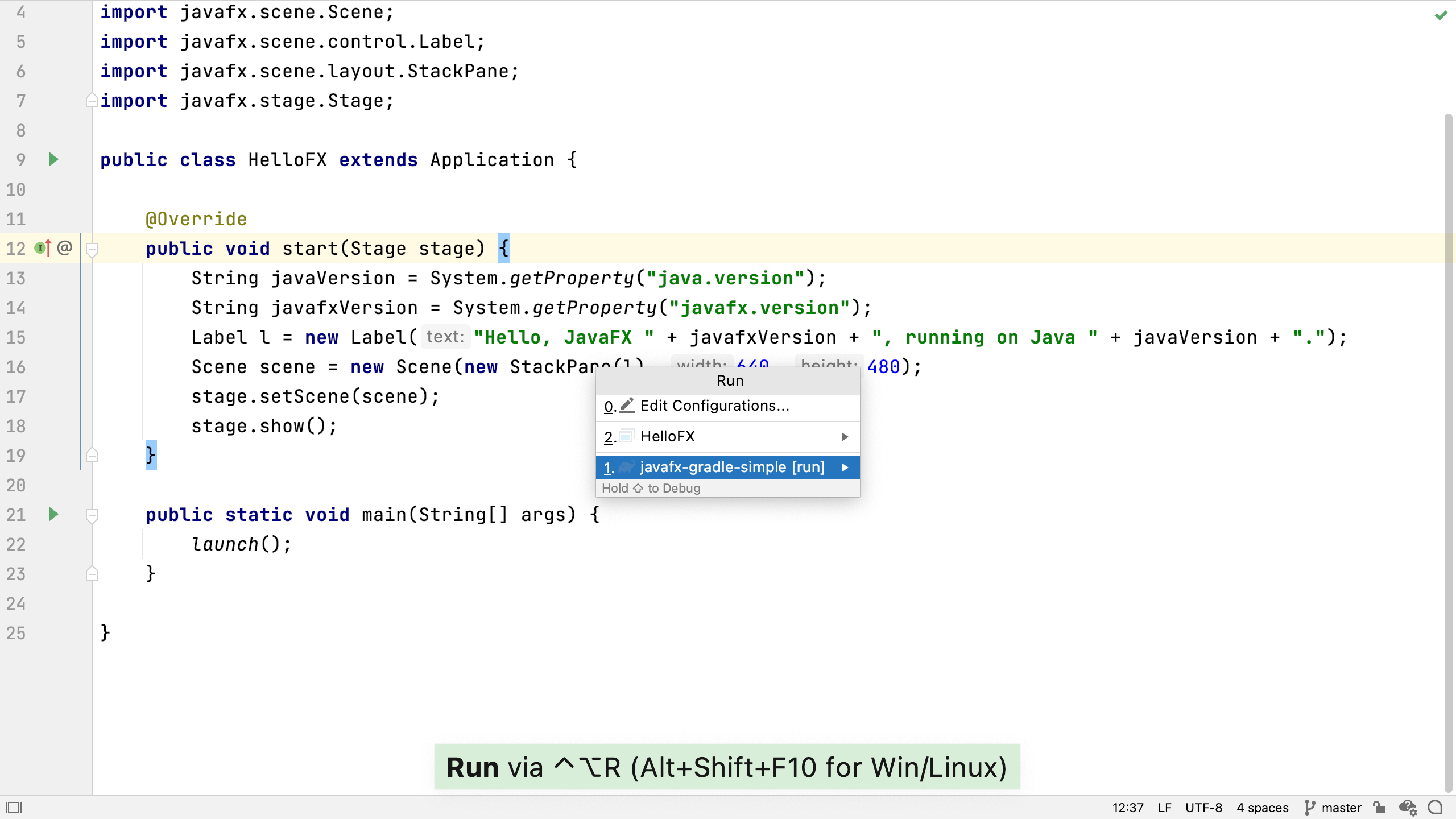1456x819 pixels.
Task: Expand the HelloFX submenu arrow
Action: 845,437
